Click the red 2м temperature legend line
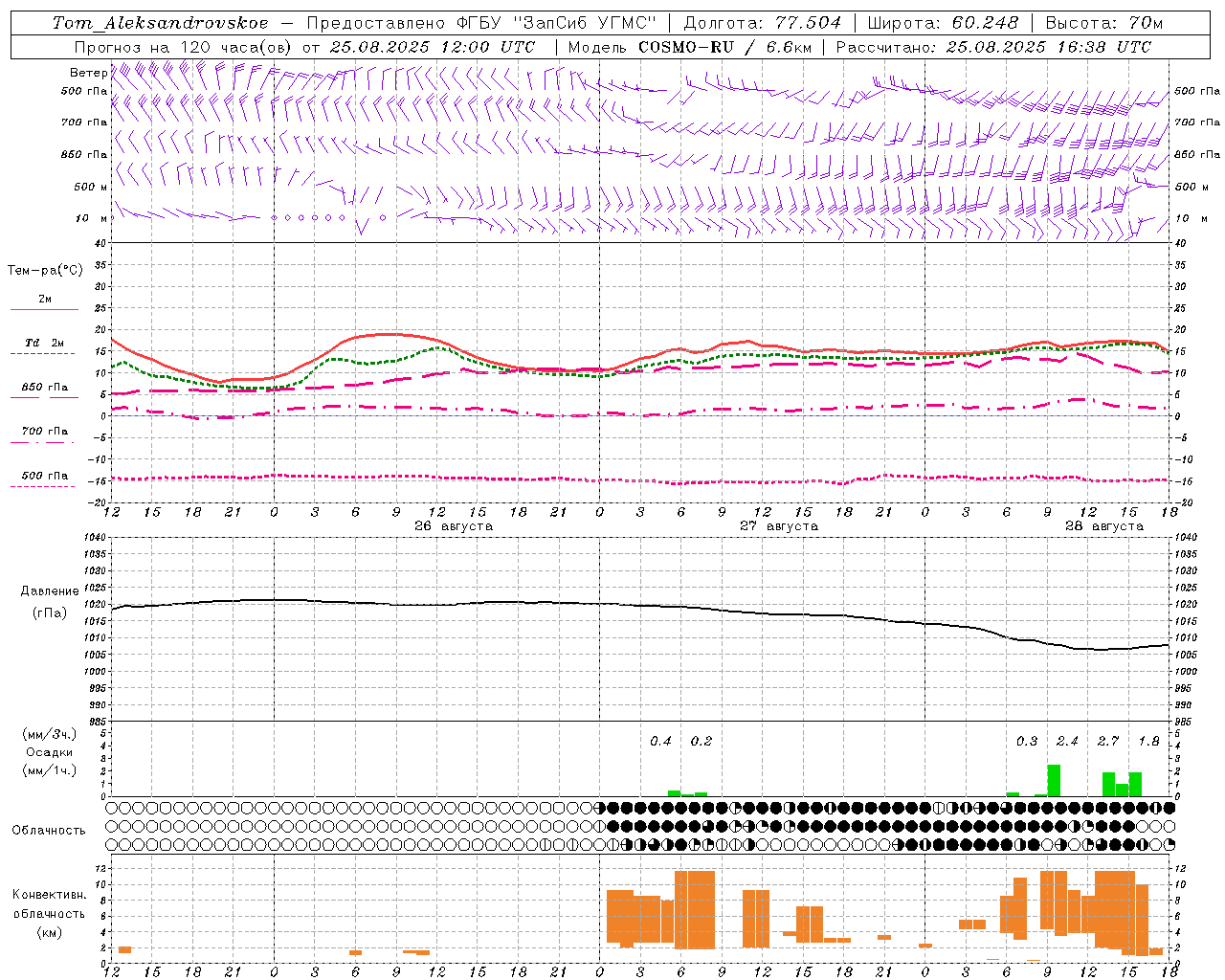 pyautogui.click(x=44, y=309)
